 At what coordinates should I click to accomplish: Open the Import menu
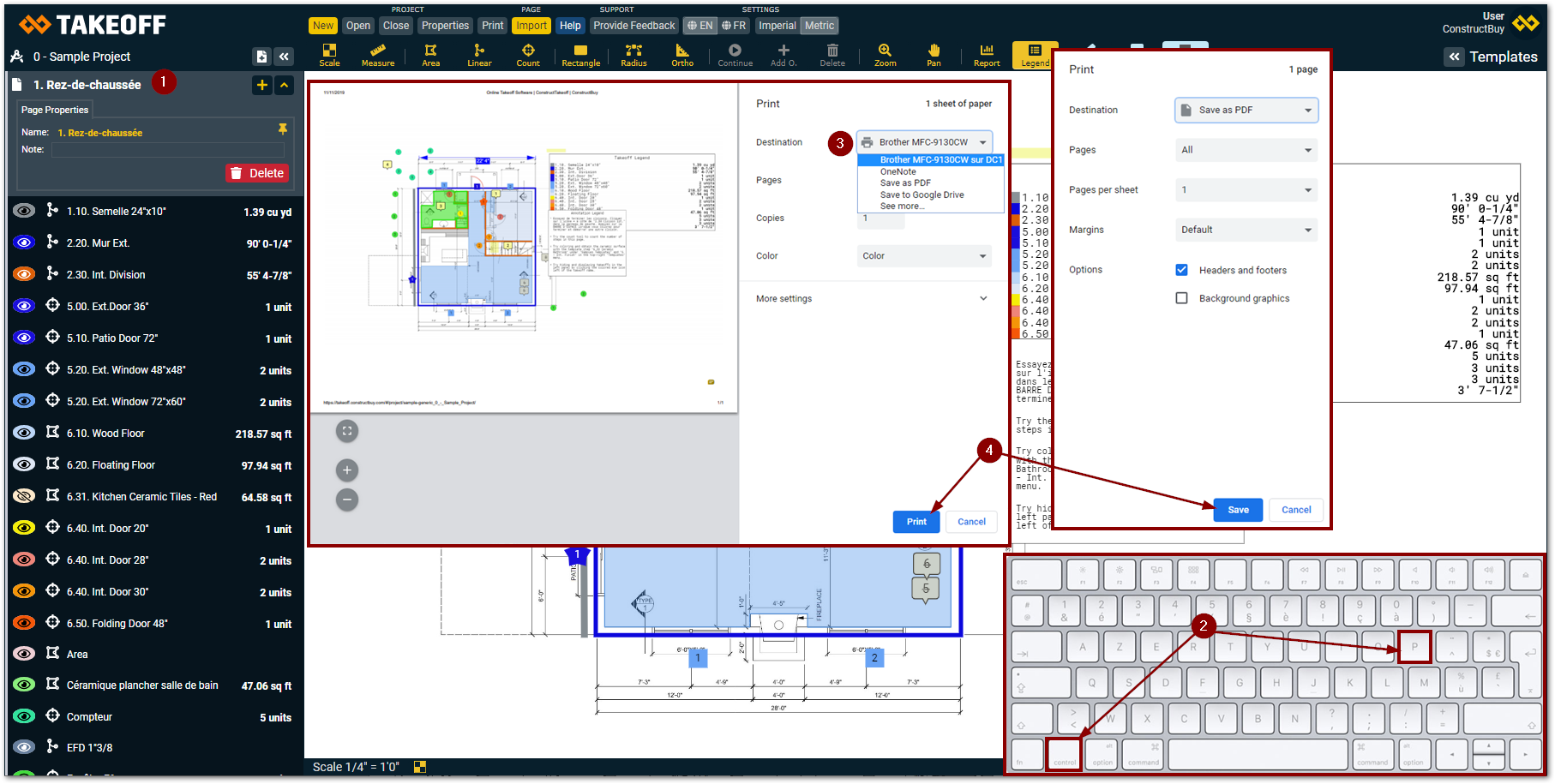[x=531, y=26]
